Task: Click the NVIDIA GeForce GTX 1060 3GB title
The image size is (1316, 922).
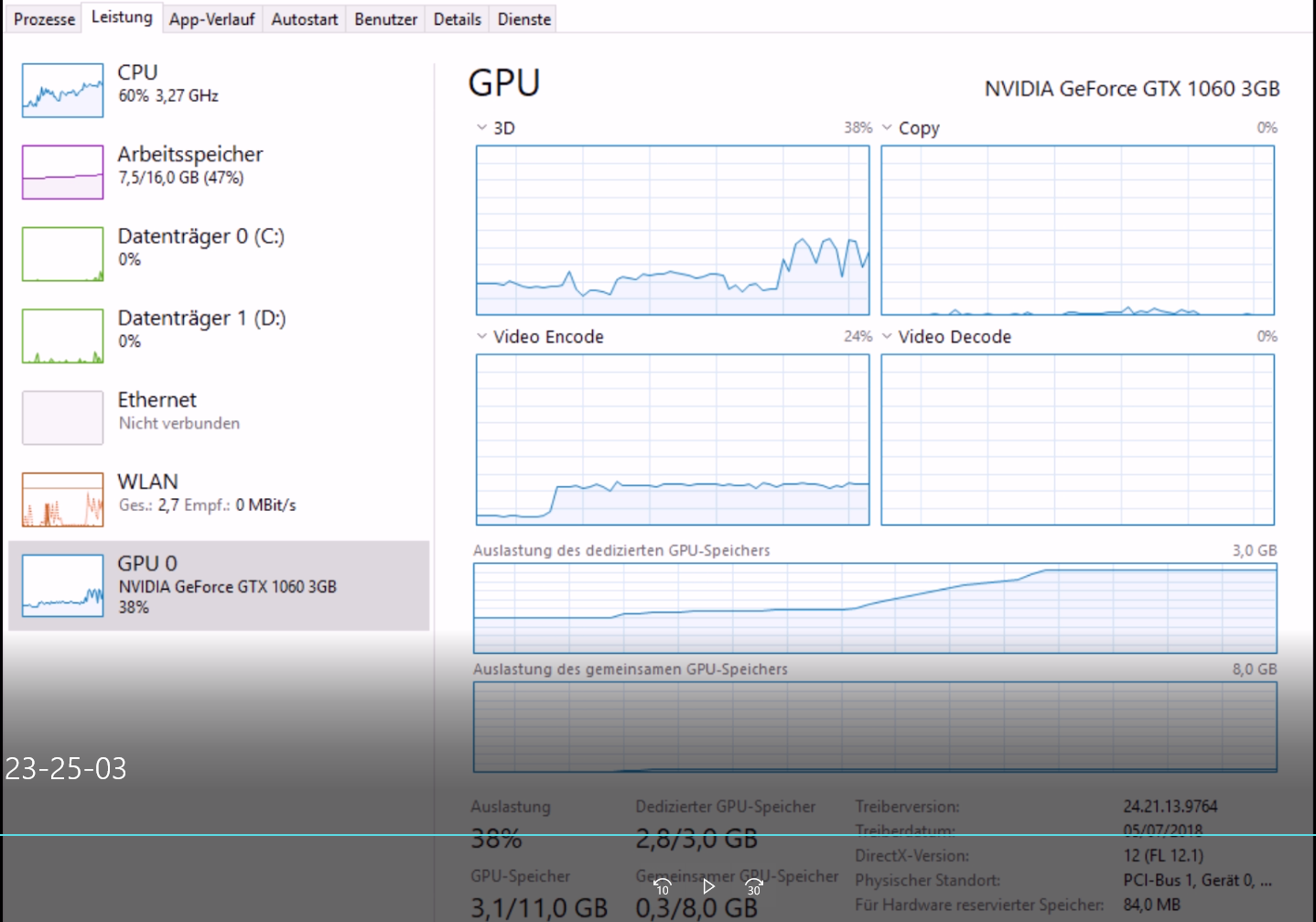Action: pos(1132,89)
